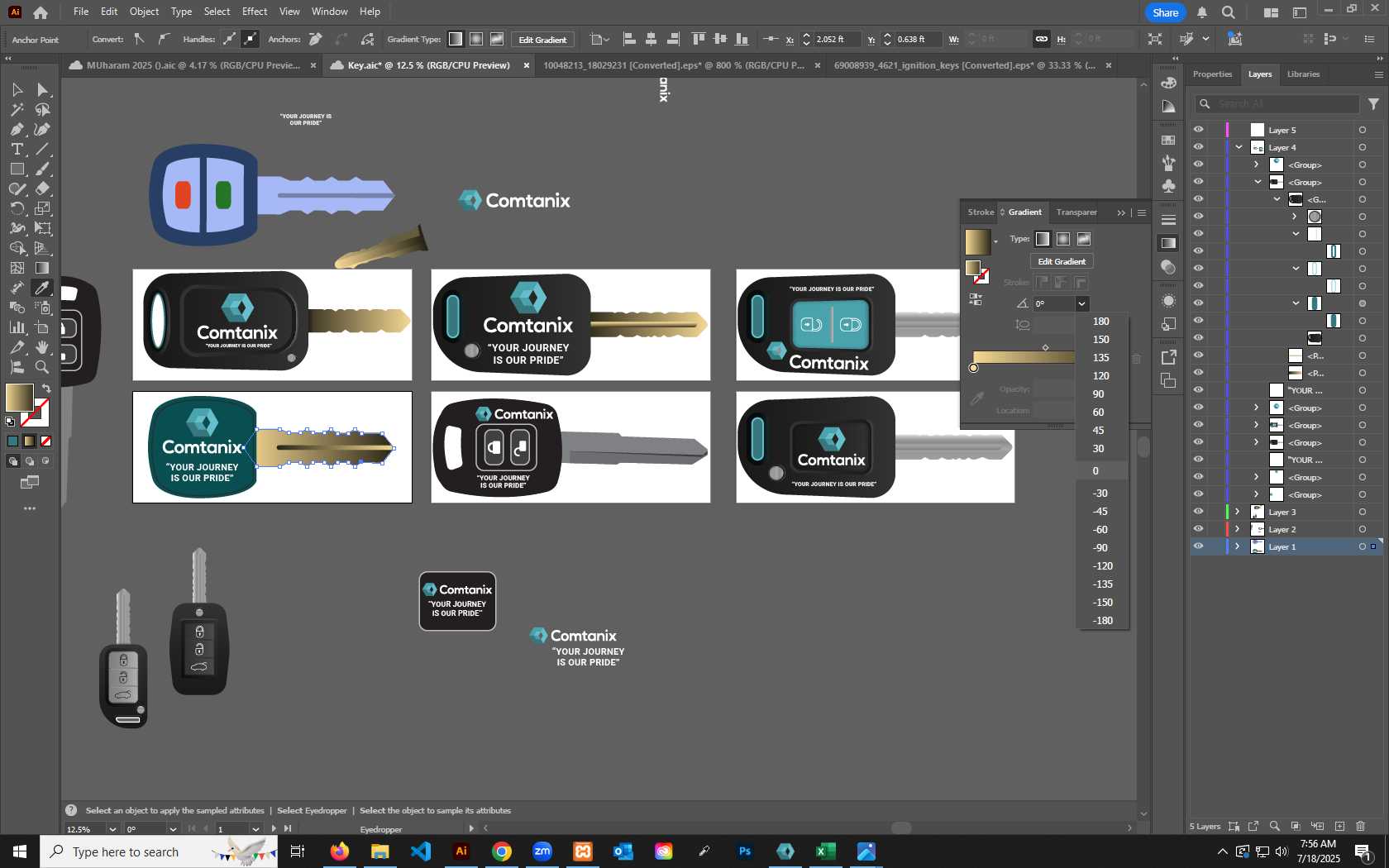The height and width of the screenshot is (868, 1389).
Task: Open the zoom level dropdown
Action: pyautogui.click(x=112, y=829)
